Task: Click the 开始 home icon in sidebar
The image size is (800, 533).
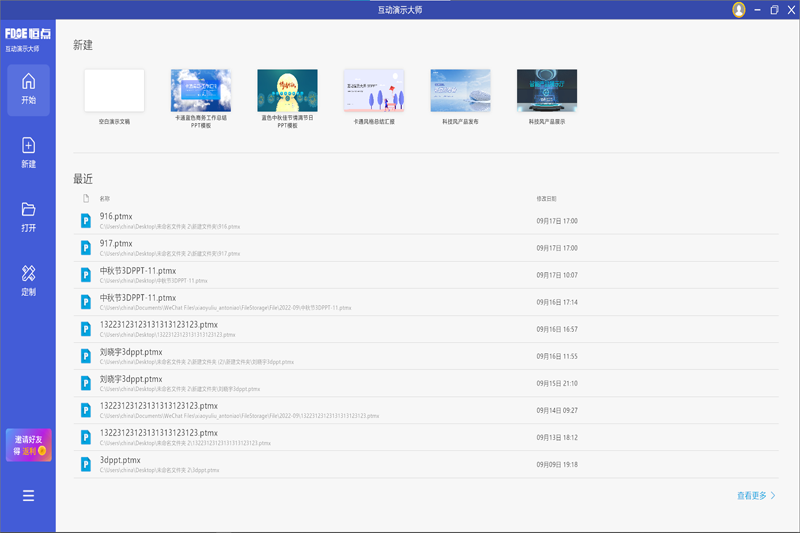Action: coord(28,89)
